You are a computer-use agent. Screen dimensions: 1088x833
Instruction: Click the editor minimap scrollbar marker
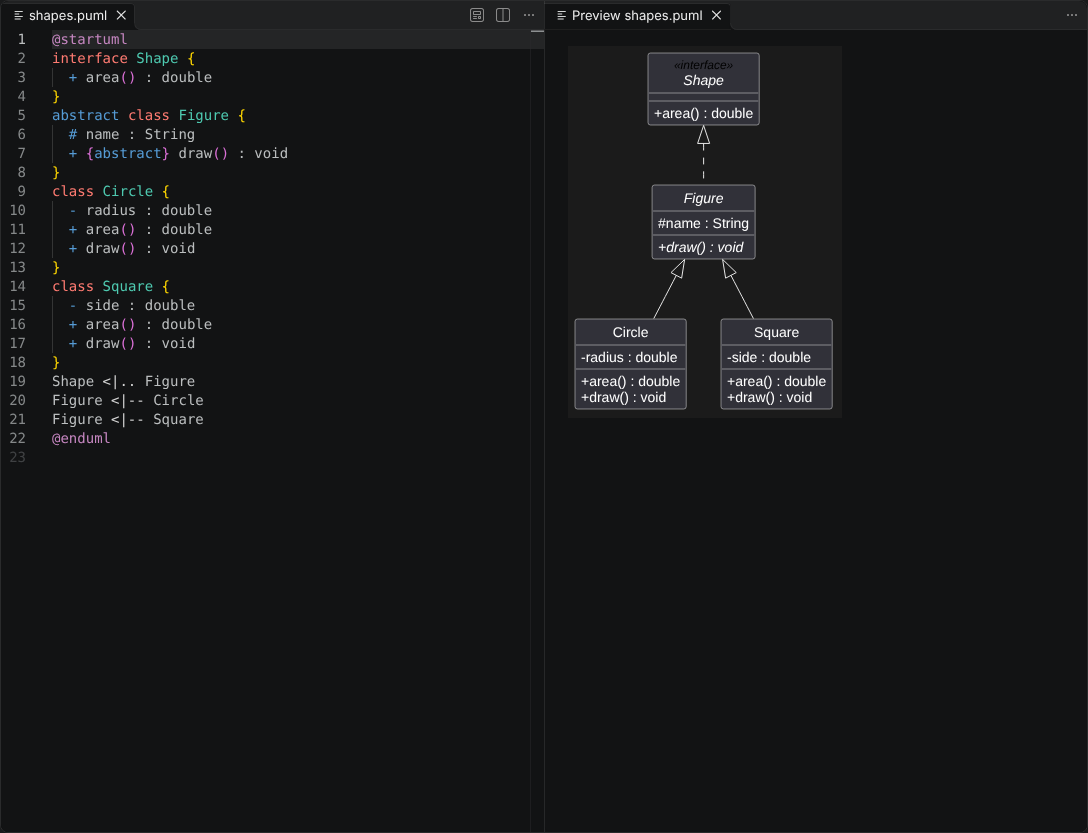537,31
